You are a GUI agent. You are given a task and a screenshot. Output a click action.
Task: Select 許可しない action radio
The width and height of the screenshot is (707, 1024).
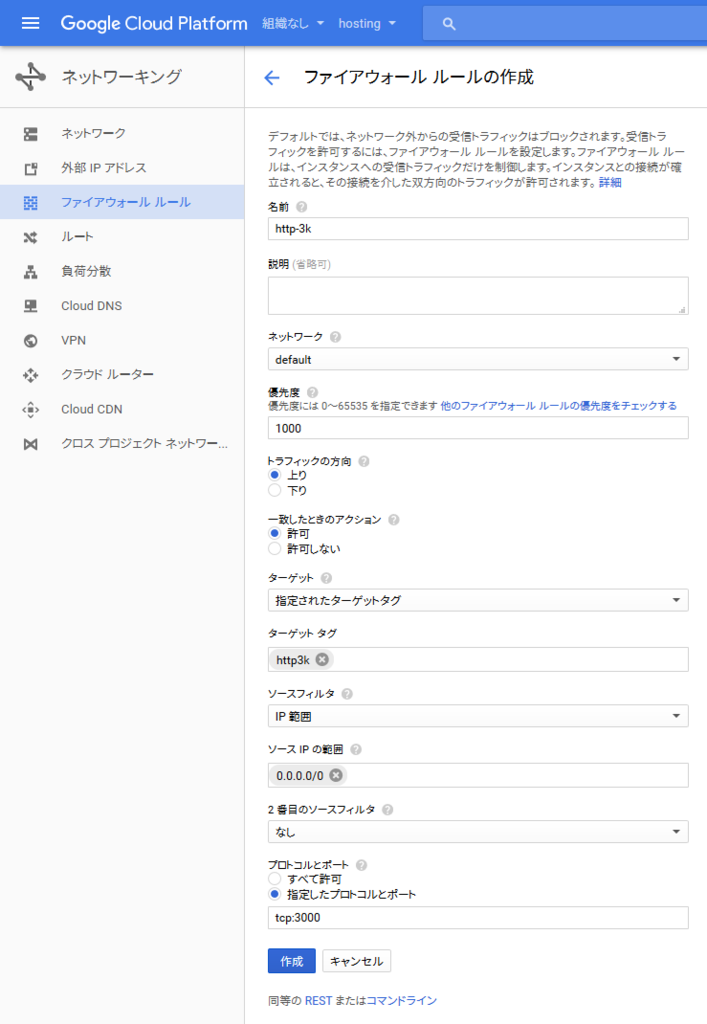275,549
